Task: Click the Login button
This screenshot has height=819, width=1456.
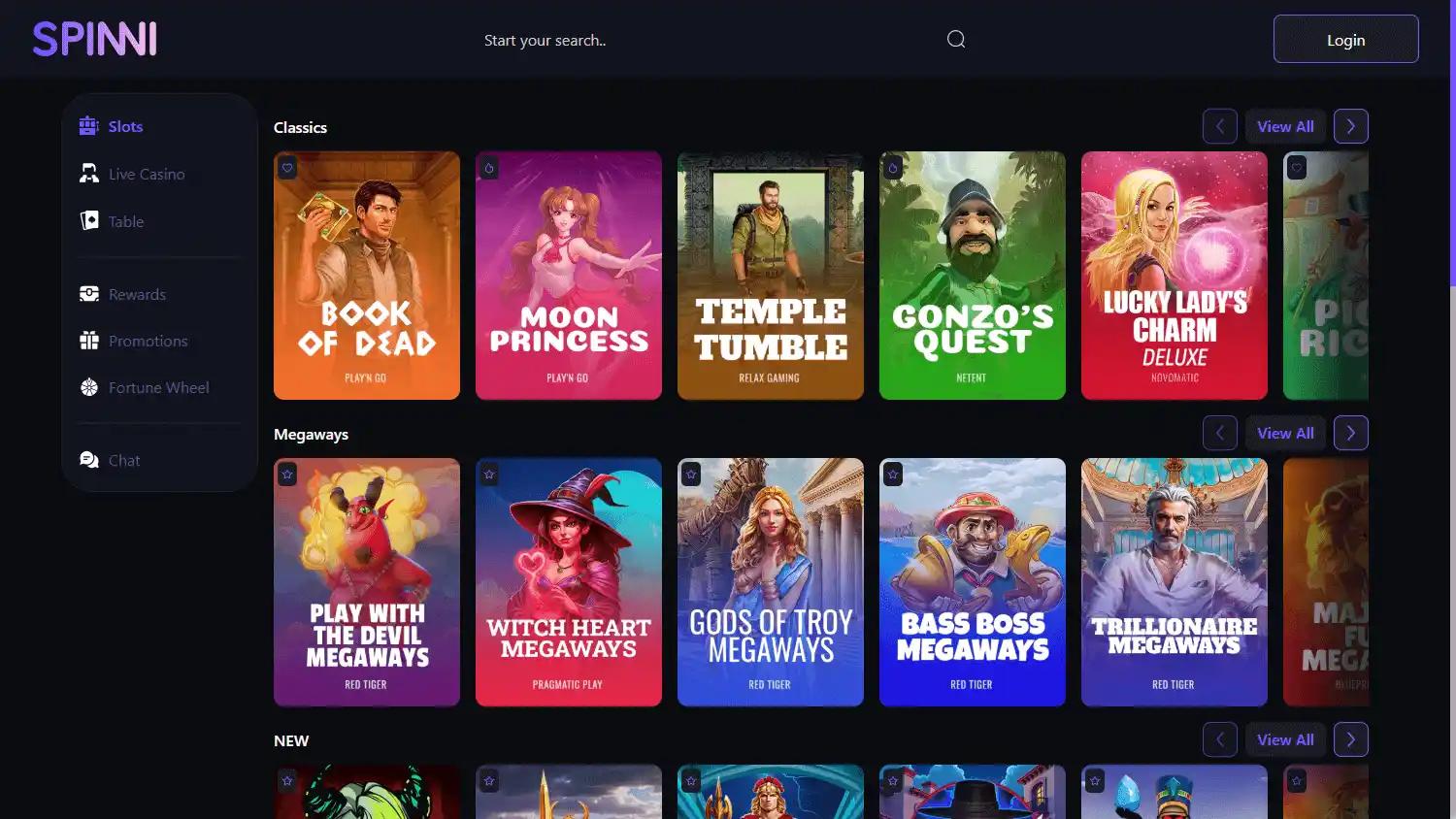Action: click(x=1345, y=39)
